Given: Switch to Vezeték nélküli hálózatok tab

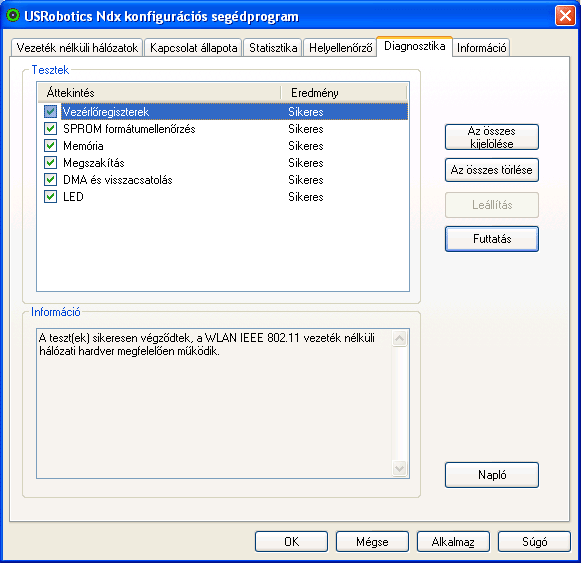Looking at the screenshot, I should tap(77, 48).
